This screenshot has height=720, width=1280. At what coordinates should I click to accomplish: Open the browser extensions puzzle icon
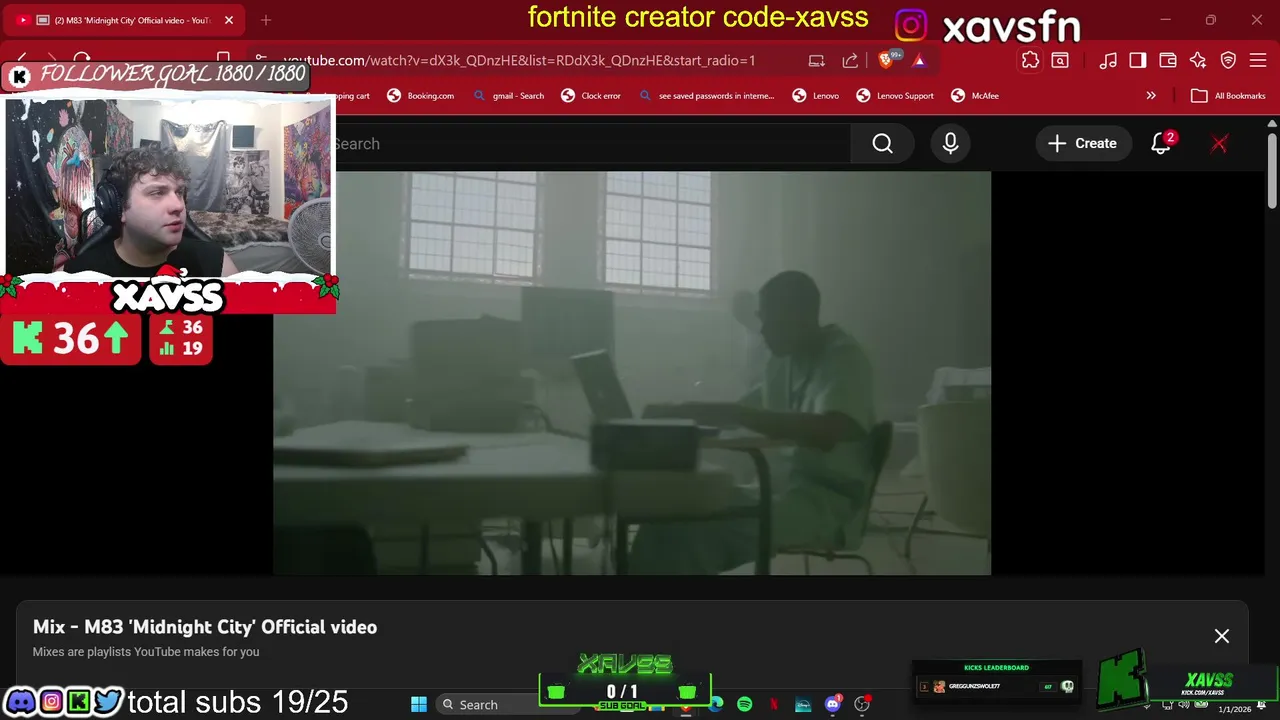click(1030, 60)
